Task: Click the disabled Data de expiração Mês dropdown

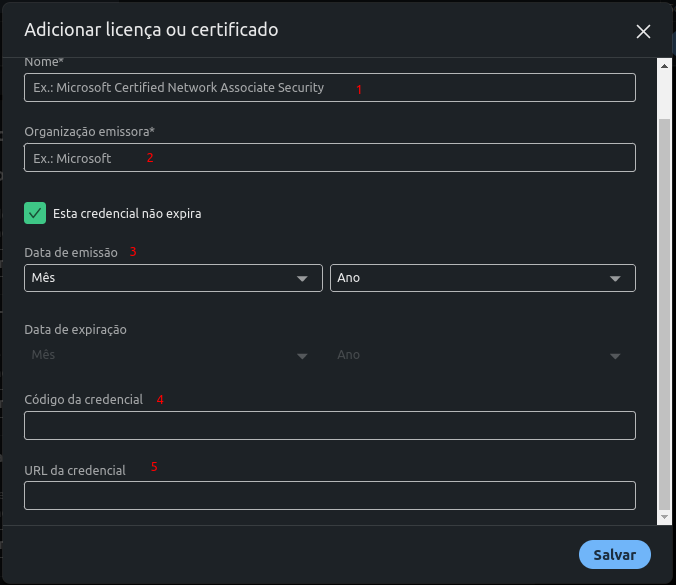Action: [172, 355]
